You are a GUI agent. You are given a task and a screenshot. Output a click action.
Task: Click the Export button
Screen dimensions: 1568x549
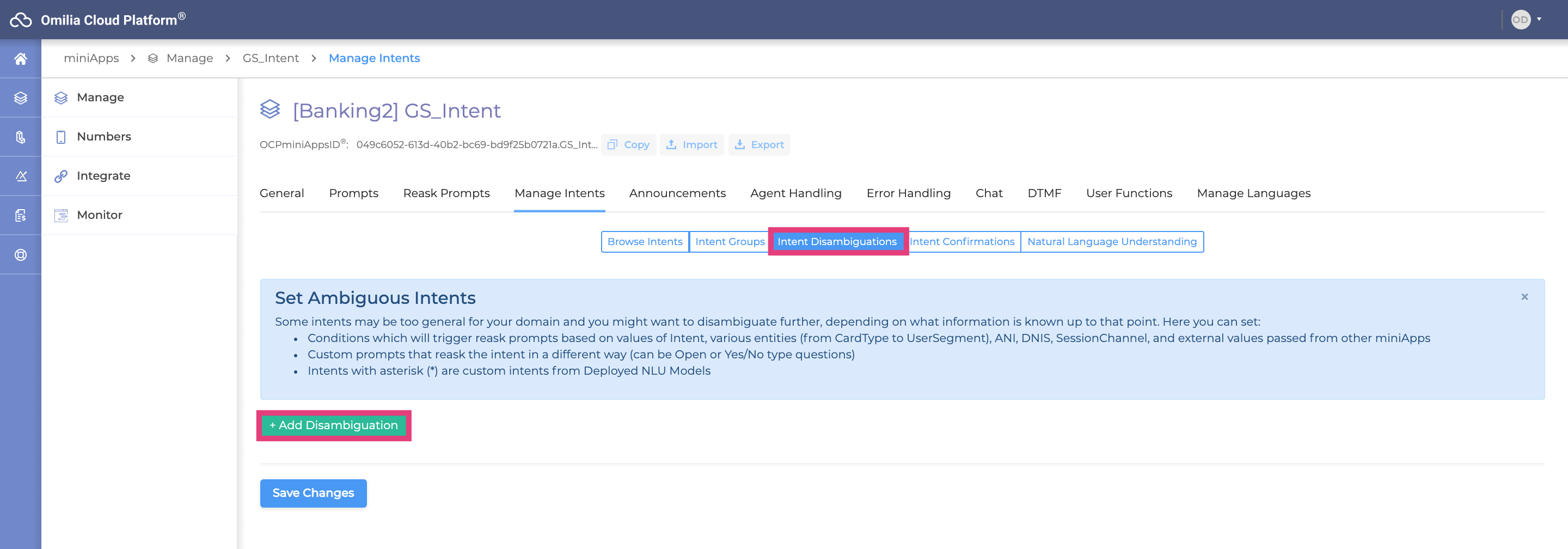pos(759,145)
